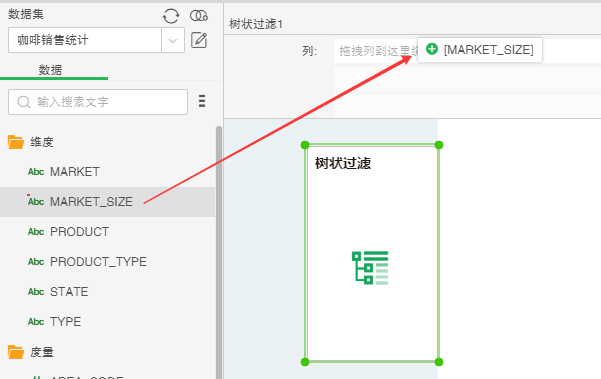Collapse the 维度 dimension group
601x379 pixels.
pos(42,142)
